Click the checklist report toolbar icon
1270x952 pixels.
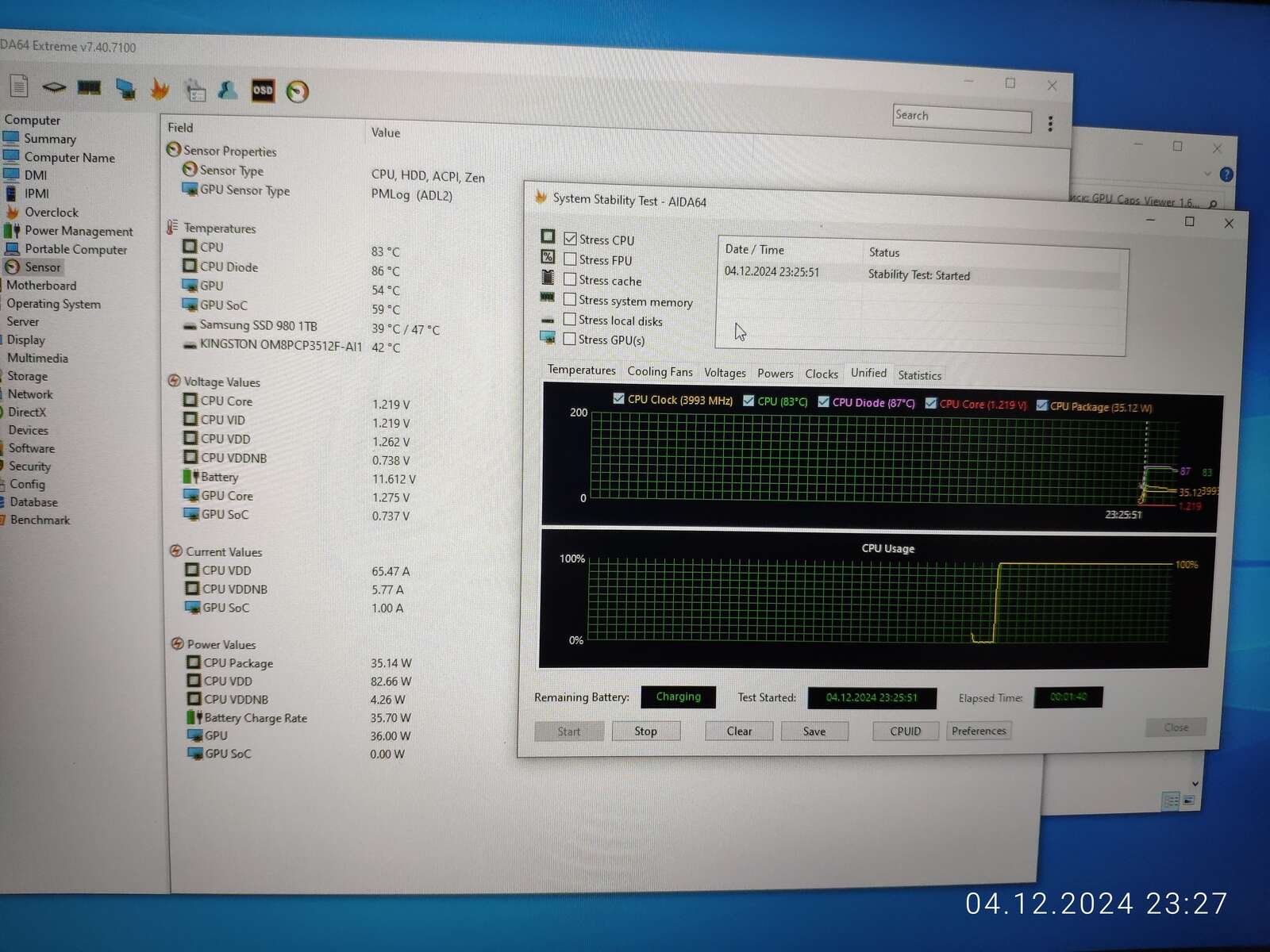[194, 90]
